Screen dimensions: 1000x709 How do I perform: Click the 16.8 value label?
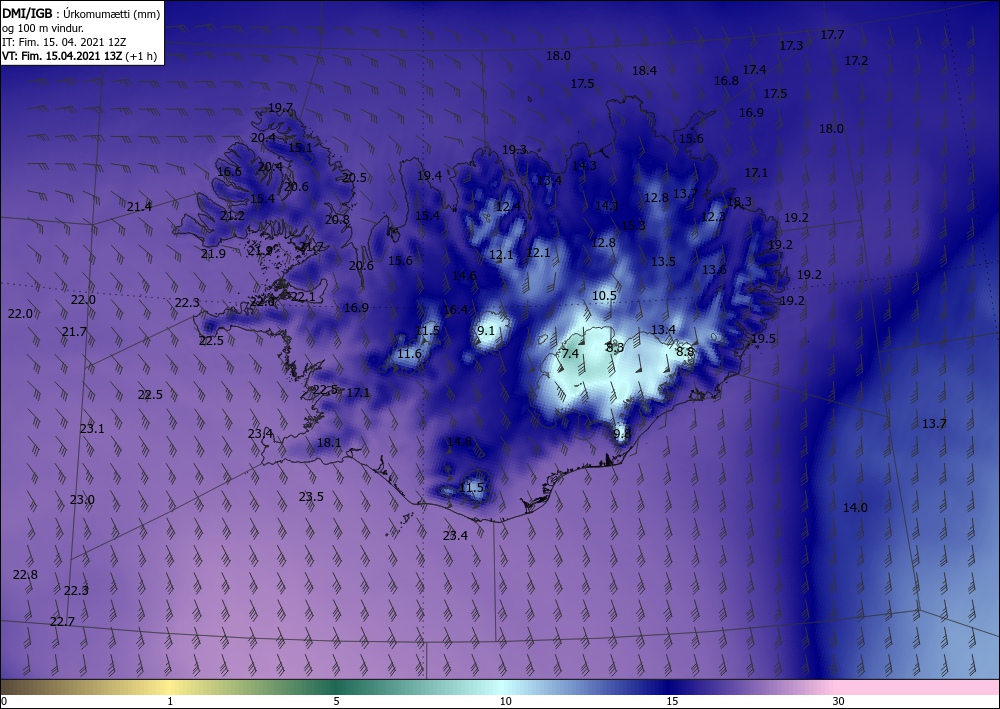click(x=726, y=81)
